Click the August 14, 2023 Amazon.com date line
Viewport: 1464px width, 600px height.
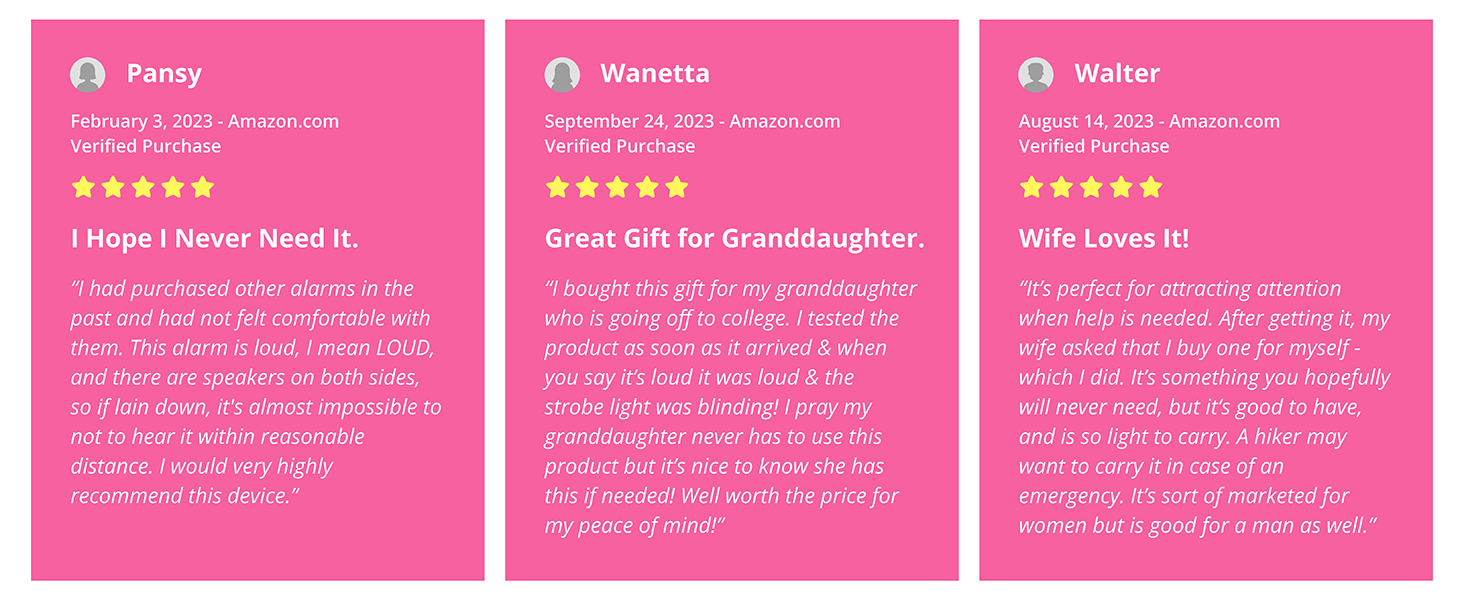1149,122
